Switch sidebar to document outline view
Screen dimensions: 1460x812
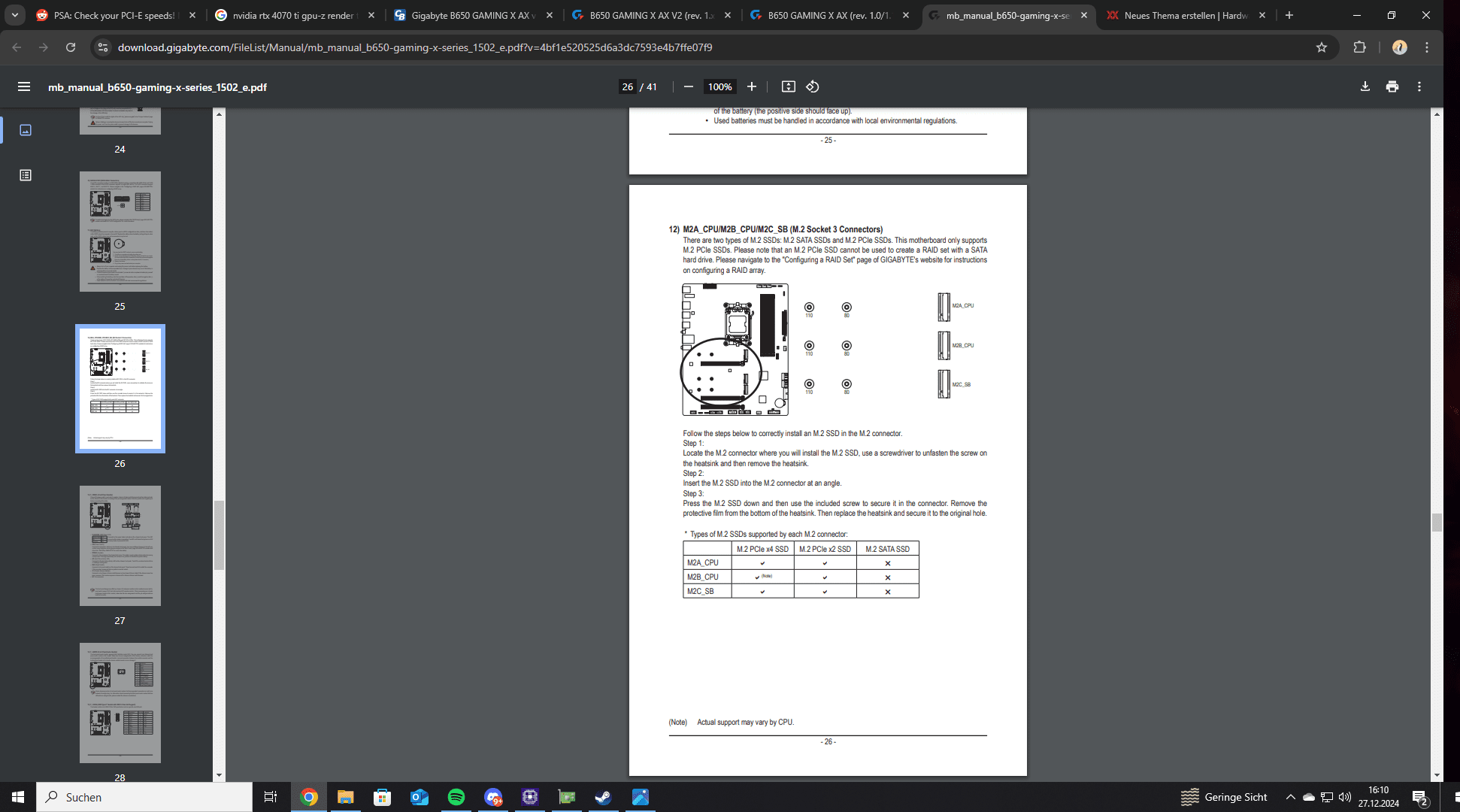26,175
